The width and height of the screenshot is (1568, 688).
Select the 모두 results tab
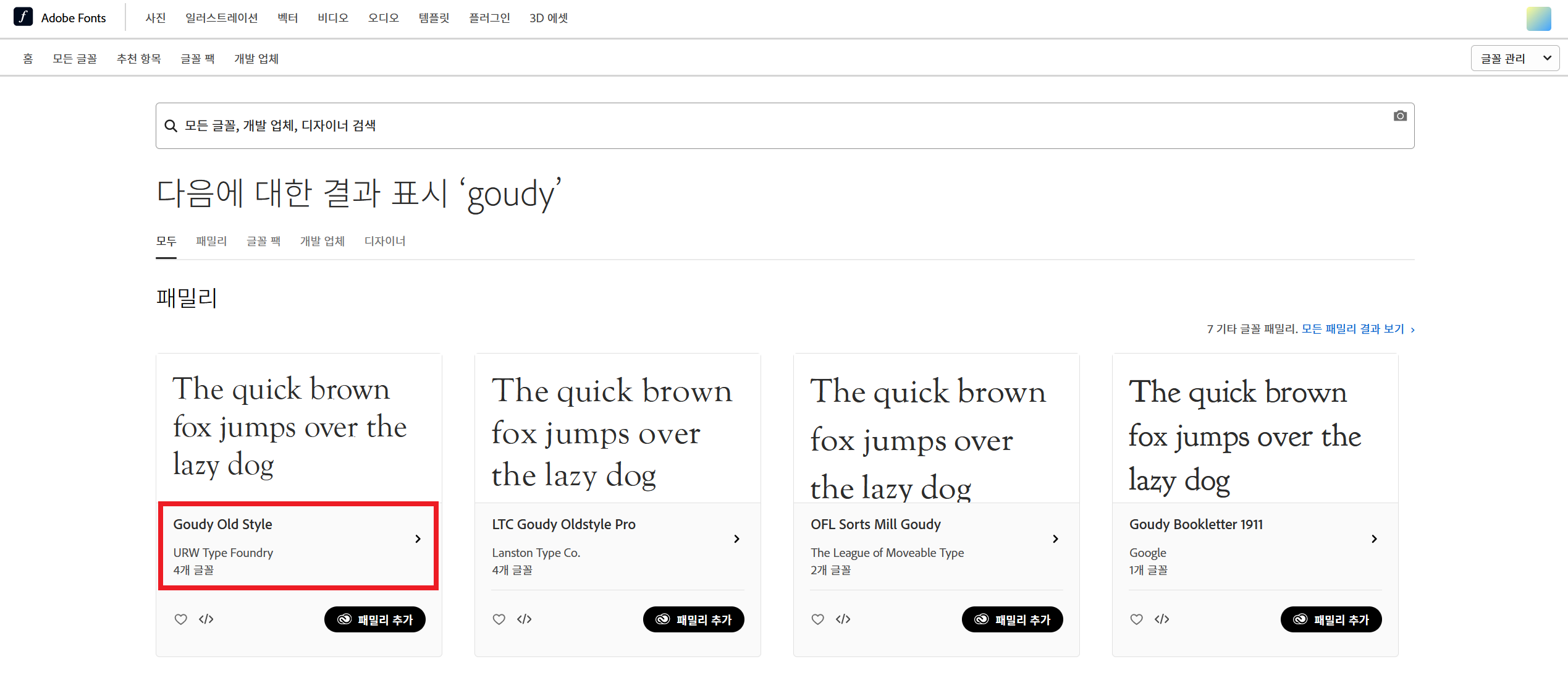click(x=166, y=241)
